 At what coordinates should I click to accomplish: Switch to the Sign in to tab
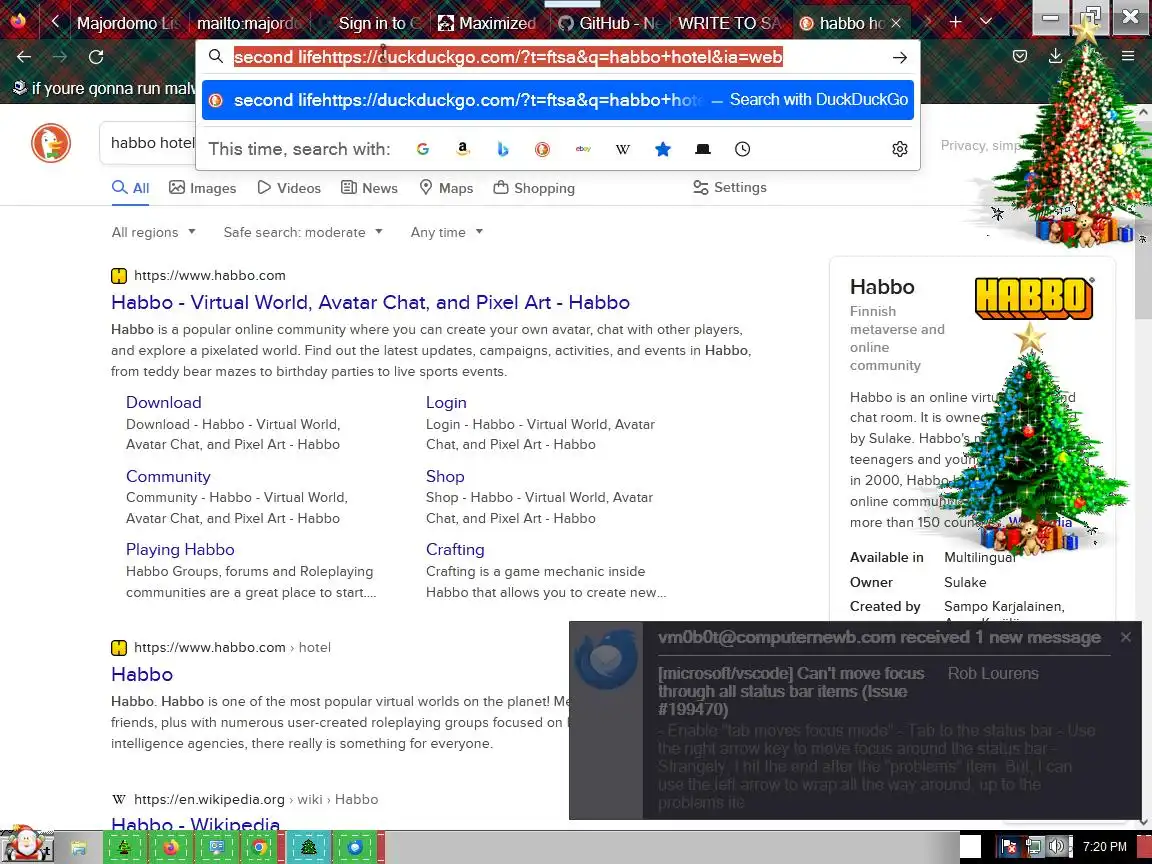coord(371,24)
